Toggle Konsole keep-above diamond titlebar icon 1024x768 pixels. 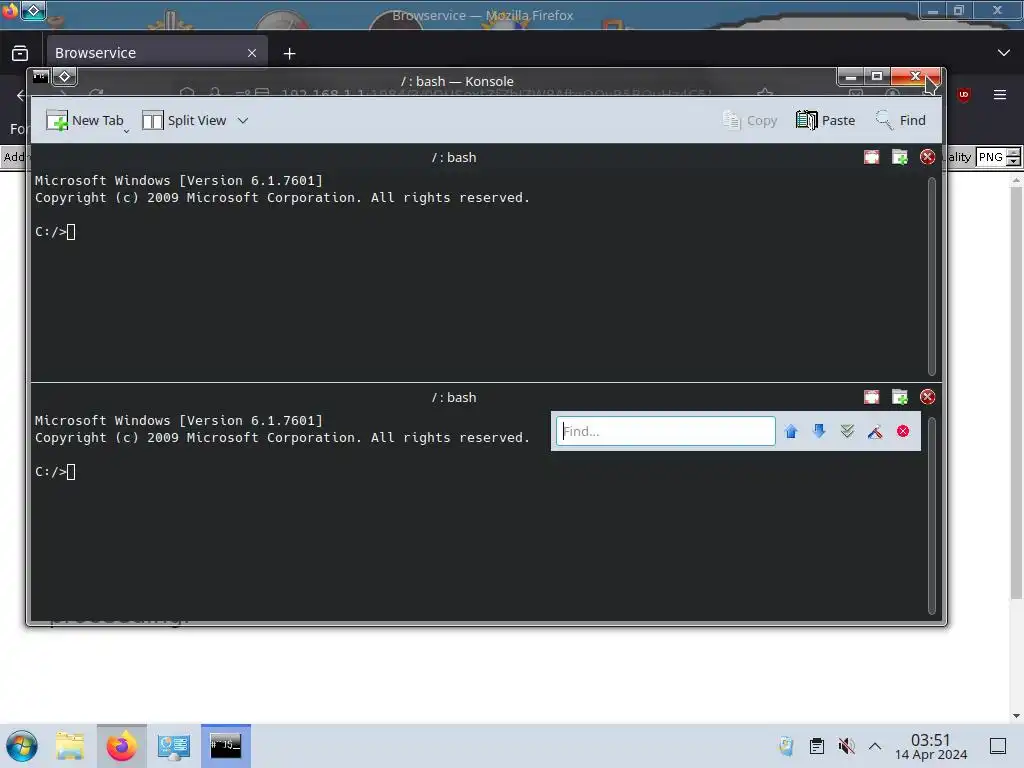click(65, 76)
